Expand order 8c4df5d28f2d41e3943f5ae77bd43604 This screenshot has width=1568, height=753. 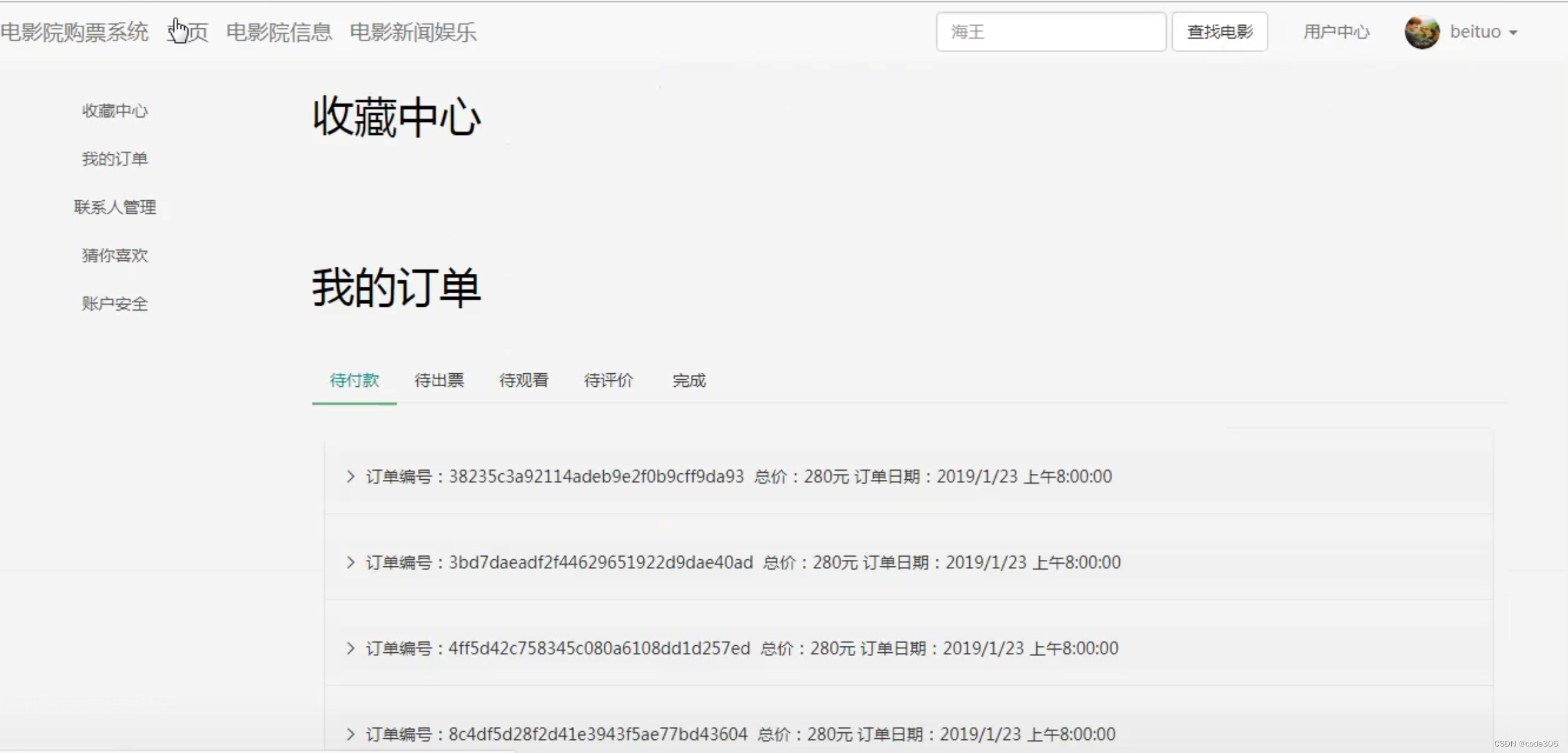351,734
